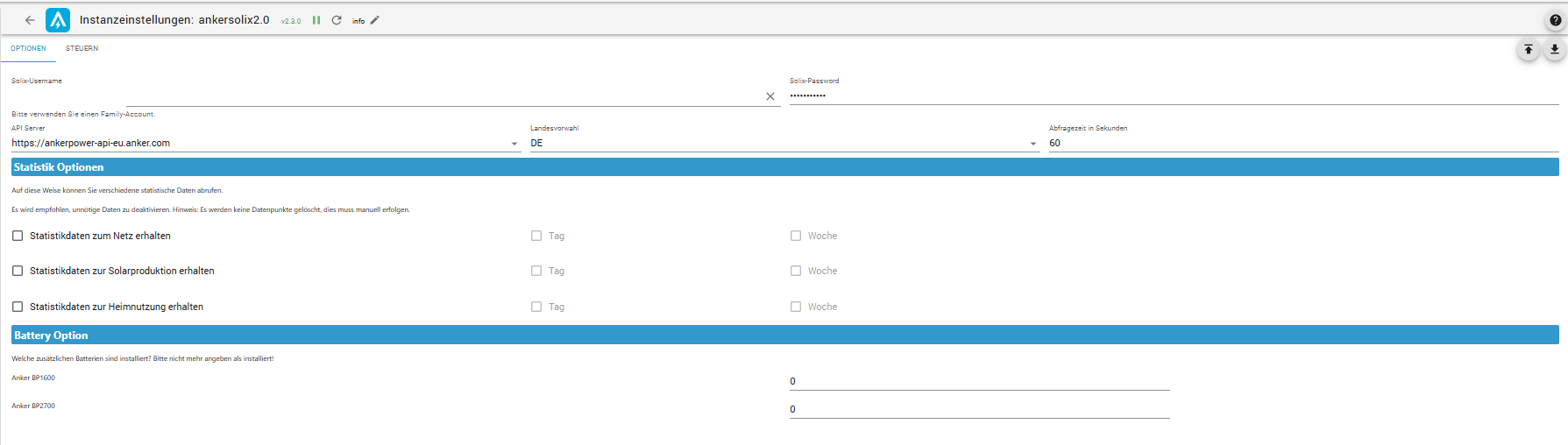Enable Statistikdaten zur Solarproduktion erhalten
This screenshot has width=1568, height=445.
(18, 271)
